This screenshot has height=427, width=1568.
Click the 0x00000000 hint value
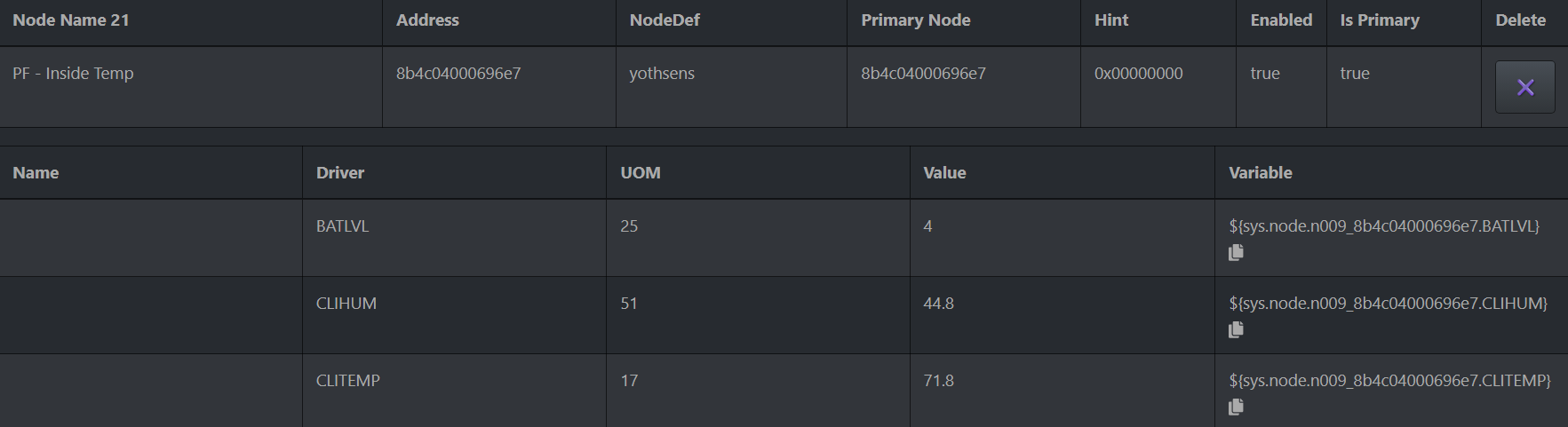pyautogui.click(x=1138, y=74)
